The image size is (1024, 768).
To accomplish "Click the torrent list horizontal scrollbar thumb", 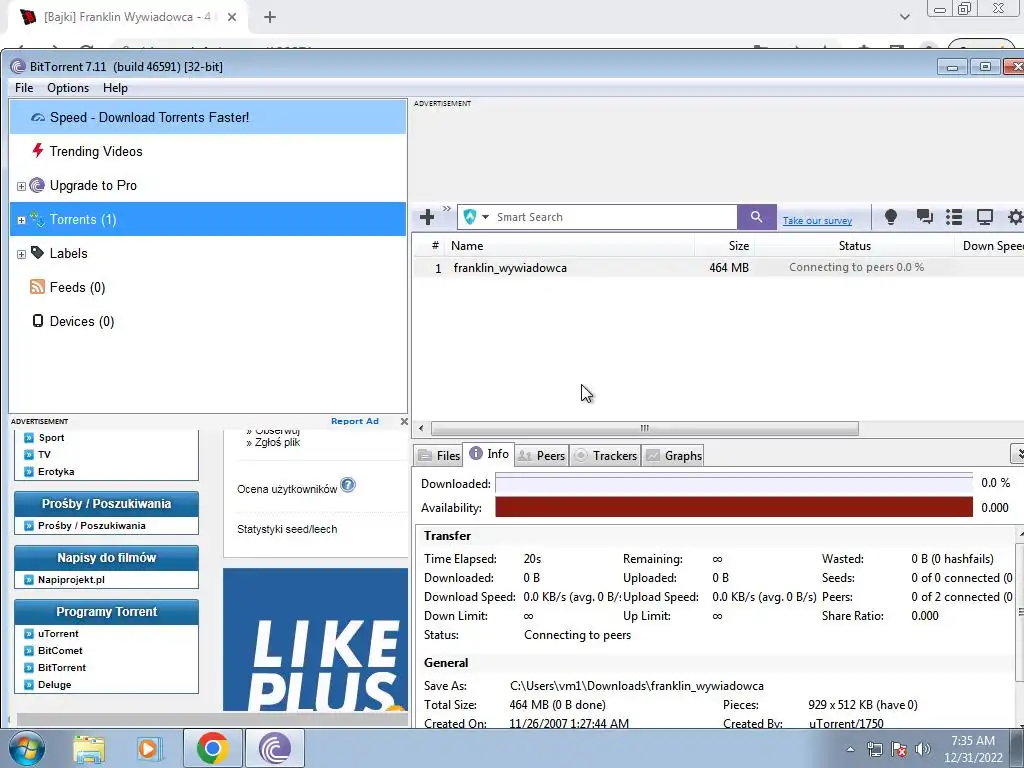I will pyautogui.click(x=645, y=428).
